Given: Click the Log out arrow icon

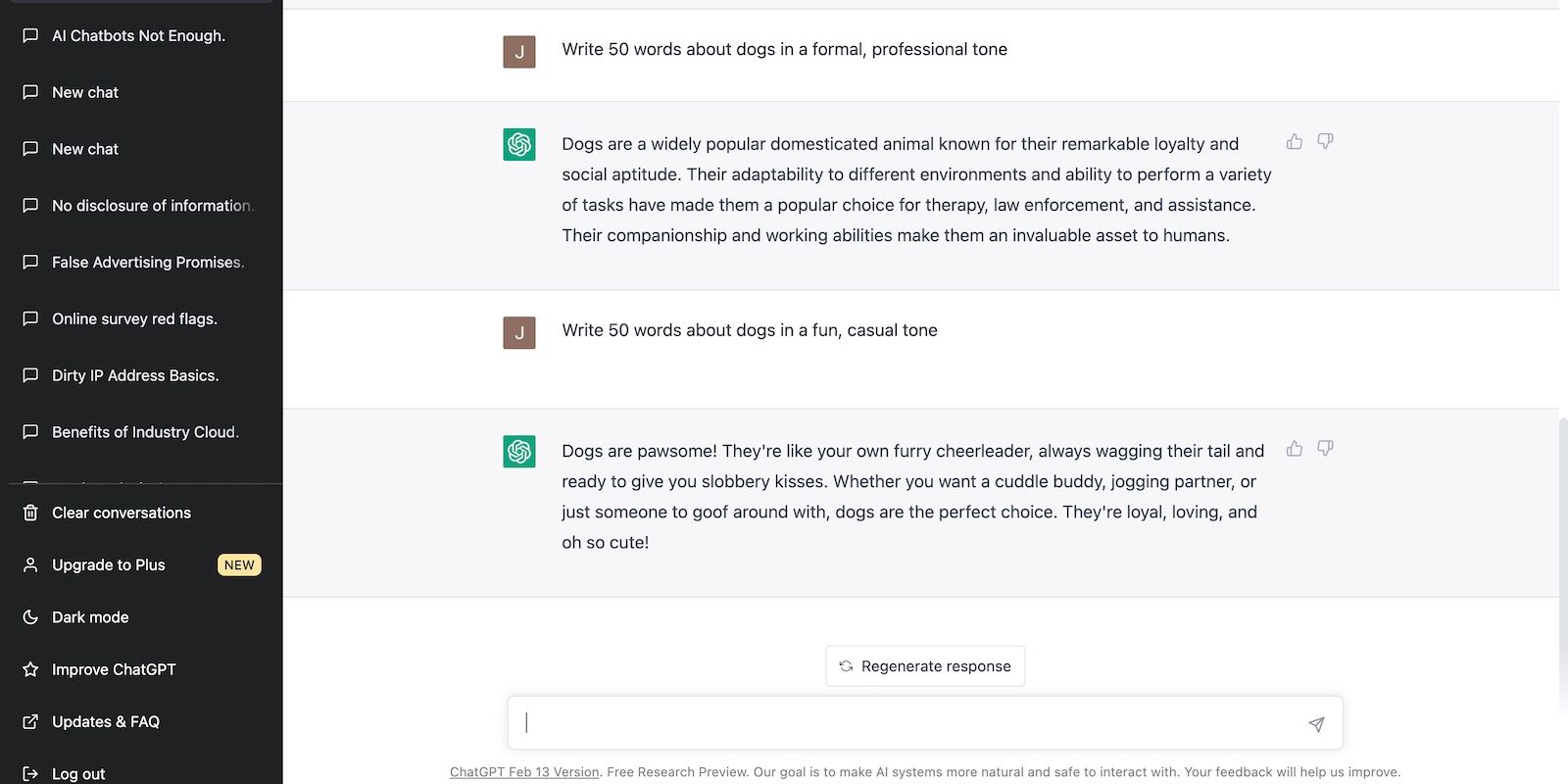Looking at the screenshot, I should tap(30, 774).
